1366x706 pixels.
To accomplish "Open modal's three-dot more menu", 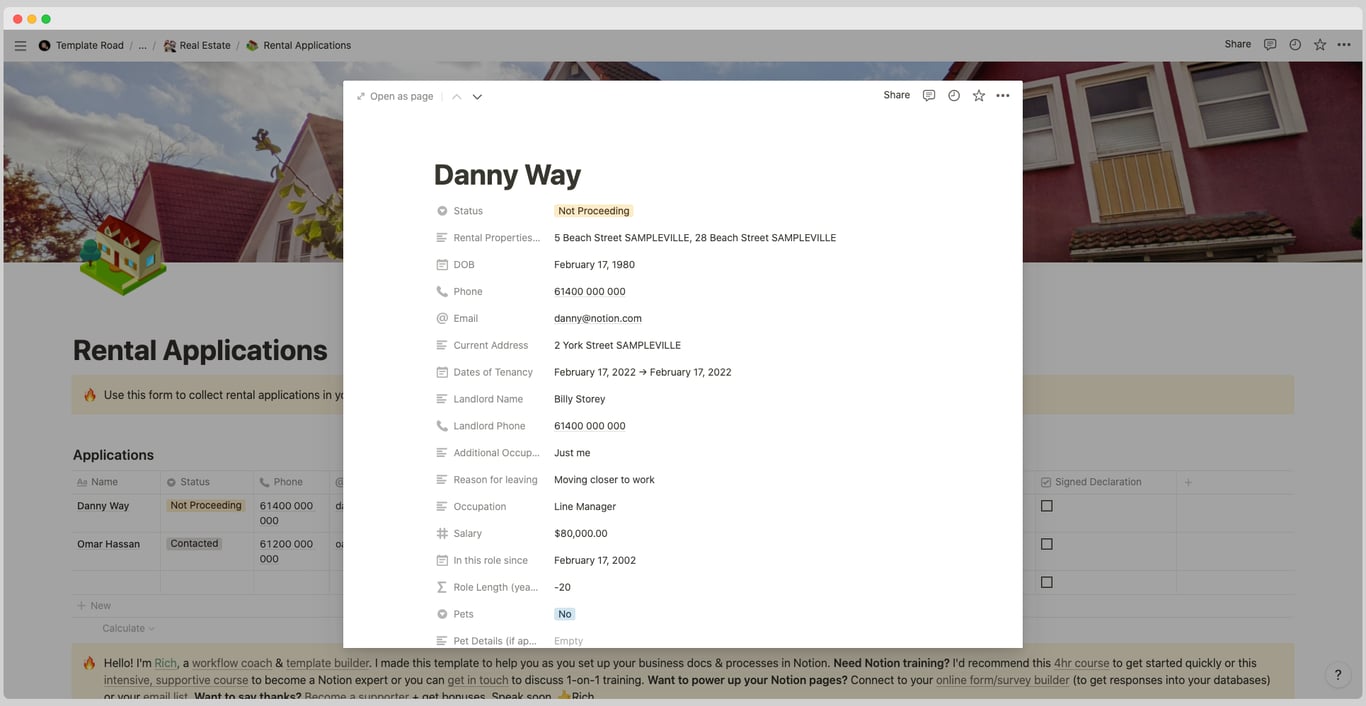I will 1003,95.
